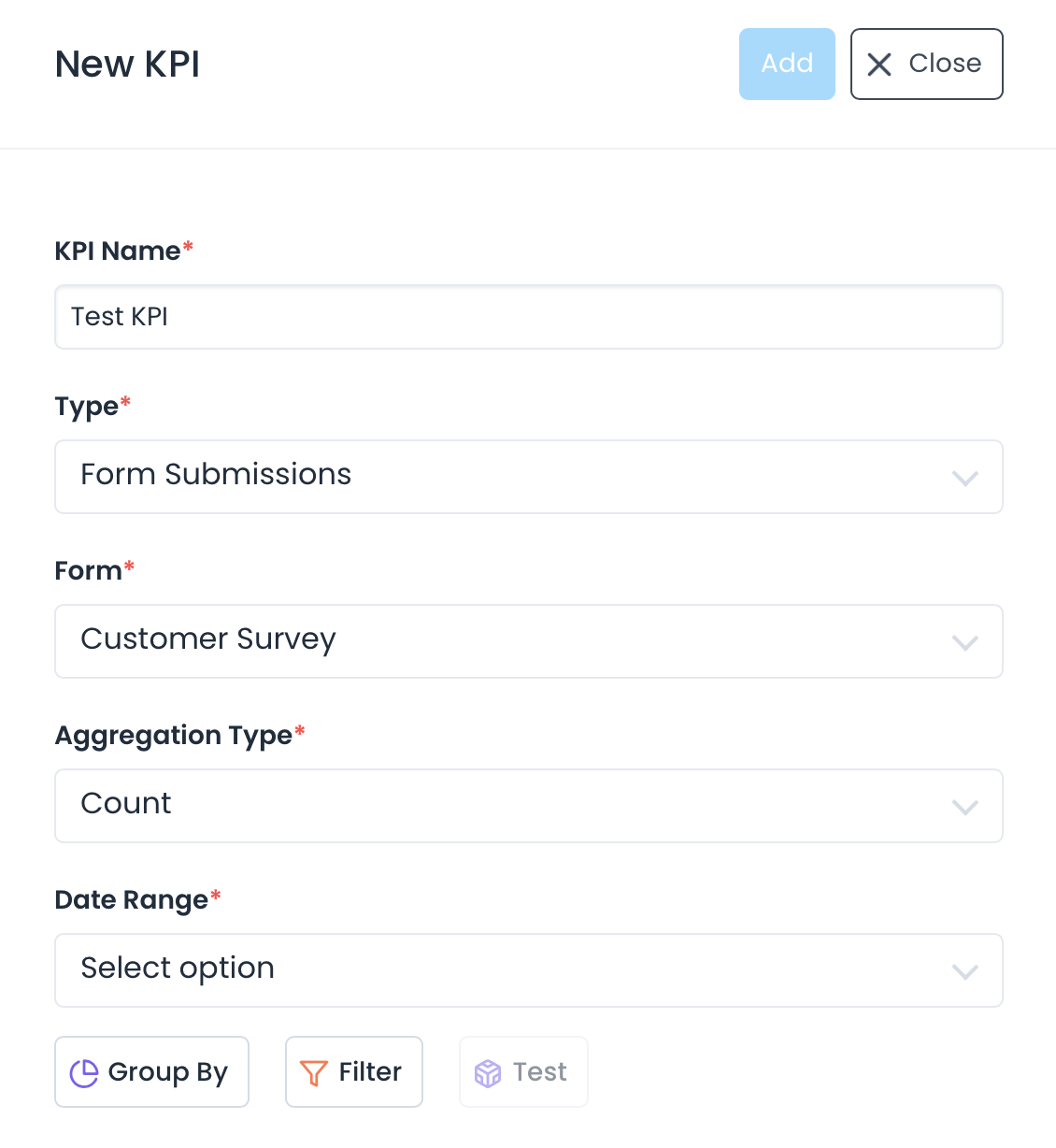Viewport: 1056px width, 1148px height.
Task: Click the purple cube Test icon
Action: click(488, 1073)
